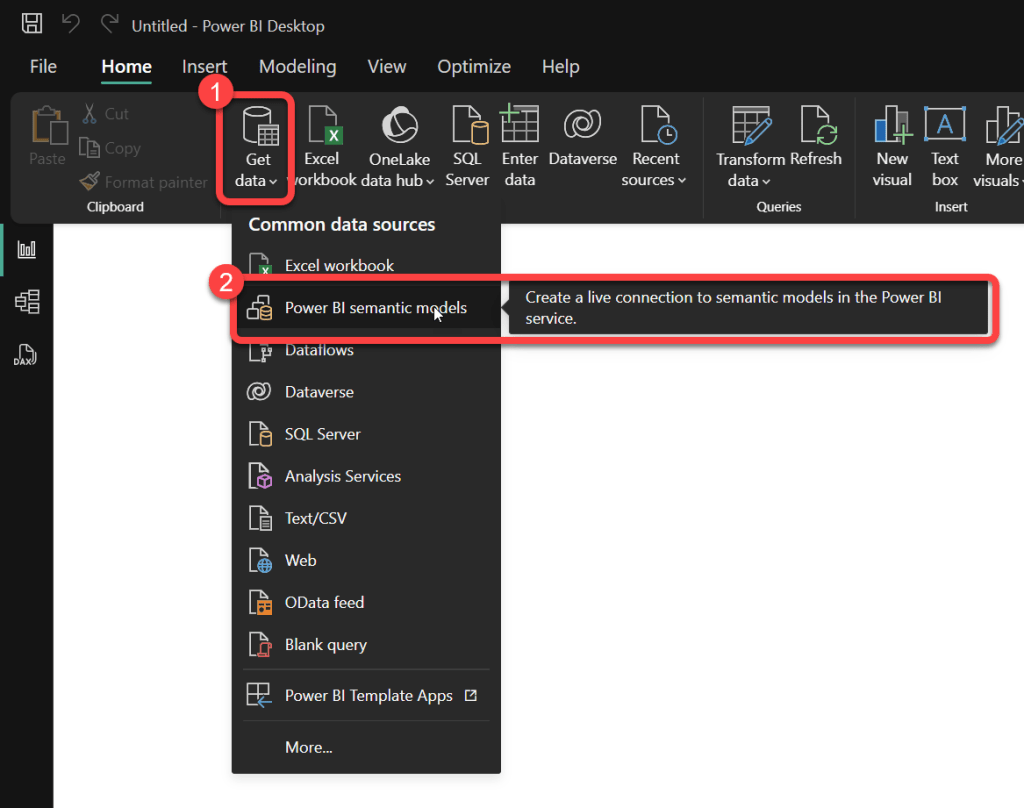This screenshot has height=808, width=1024.
Task: Click the Copy button
Action: [110, 148]
